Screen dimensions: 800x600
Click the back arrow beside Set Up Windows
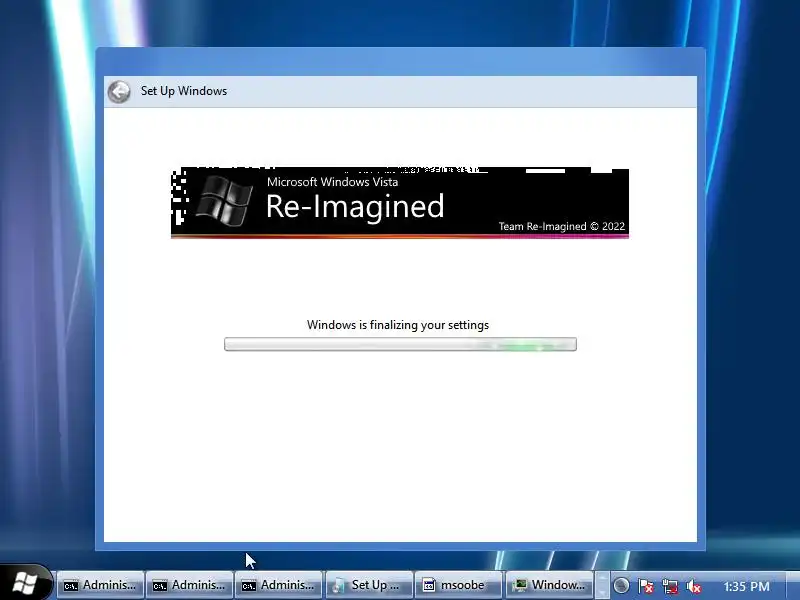[119, 92]
